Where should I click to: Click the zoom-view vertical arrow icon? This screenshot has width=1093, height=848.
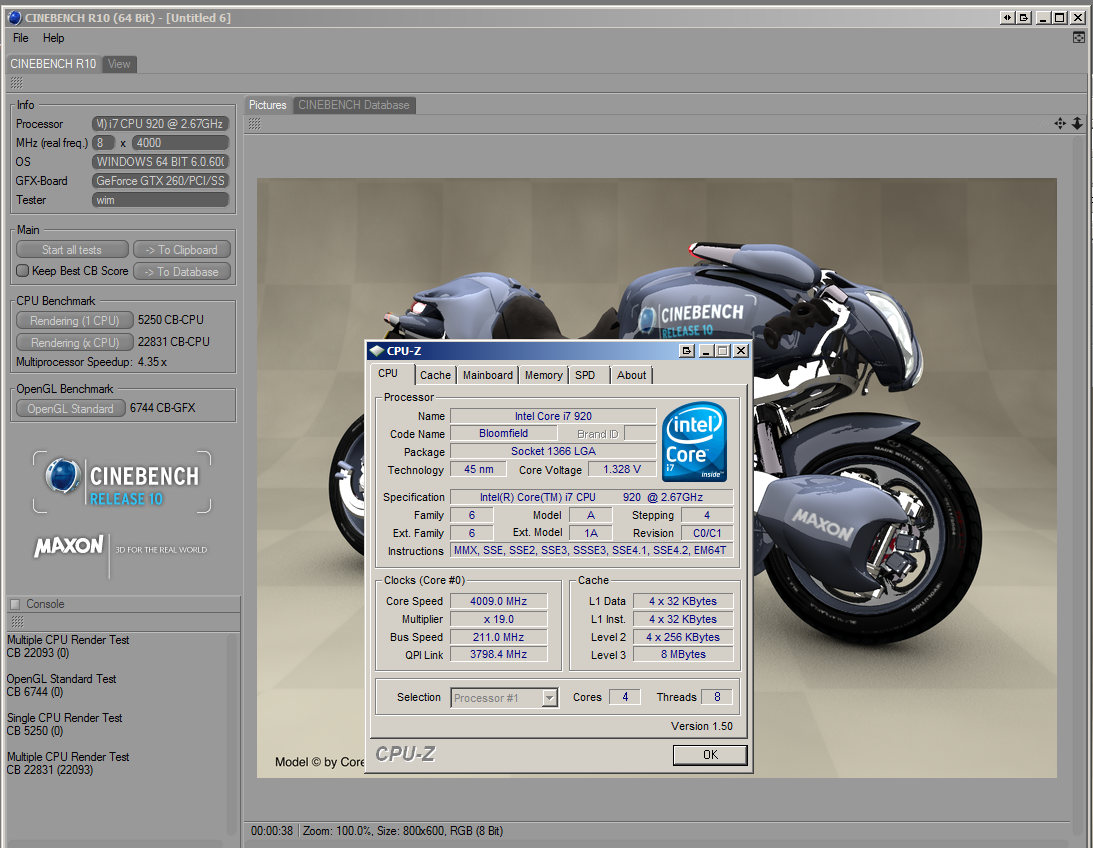[x=1077, y=124]
